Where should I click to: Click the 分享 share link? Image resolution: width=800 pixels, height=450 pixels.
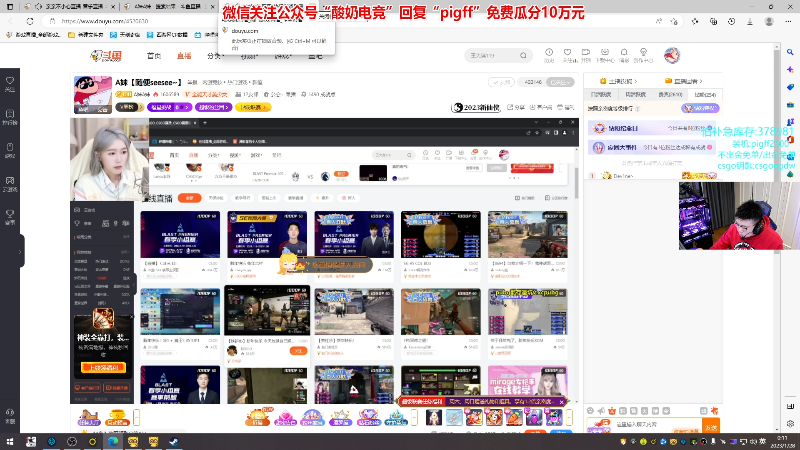click(x=516, y=107)
